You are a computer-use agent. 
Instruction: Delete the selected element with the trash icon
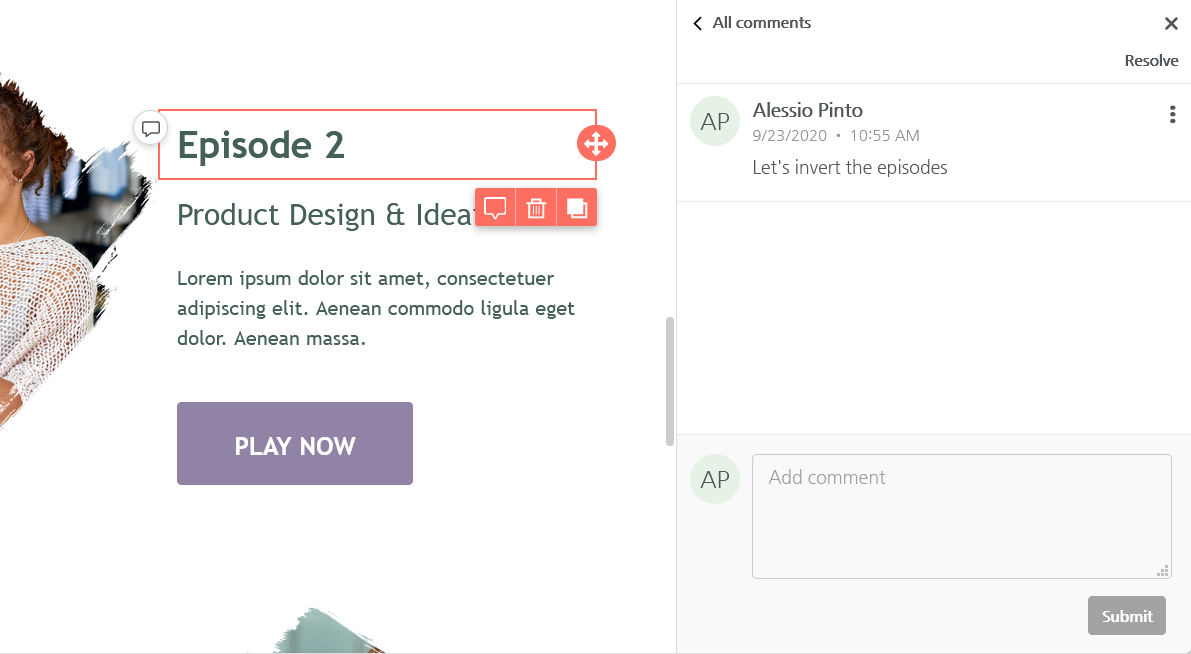[536, 208]
